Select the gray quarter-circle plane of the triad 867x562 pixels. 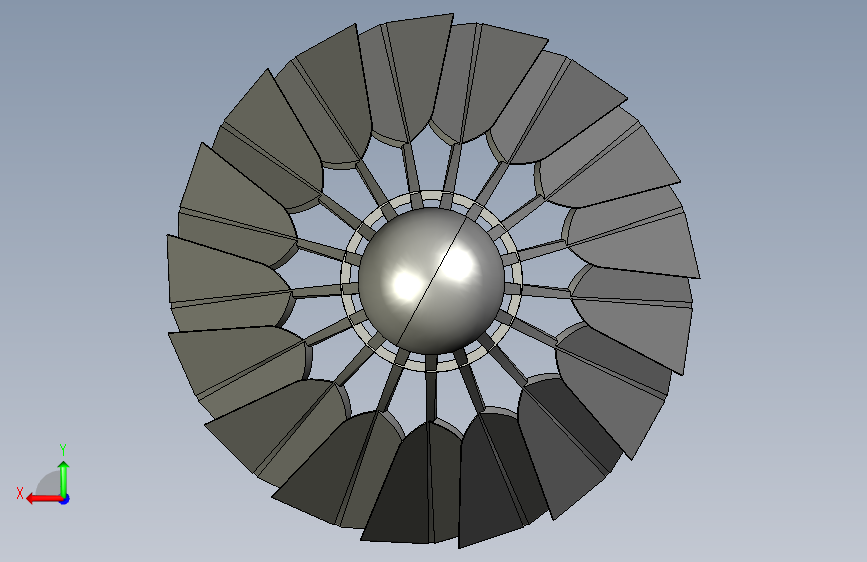(x=49, y=483)
